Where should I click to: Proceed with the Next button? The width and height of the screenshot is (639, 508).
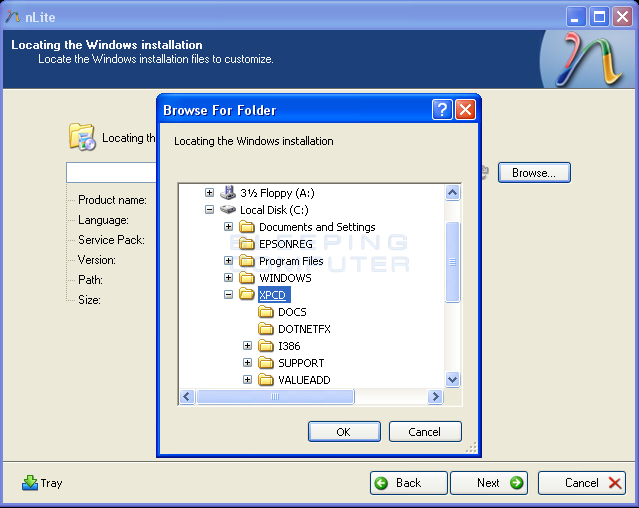489,483
